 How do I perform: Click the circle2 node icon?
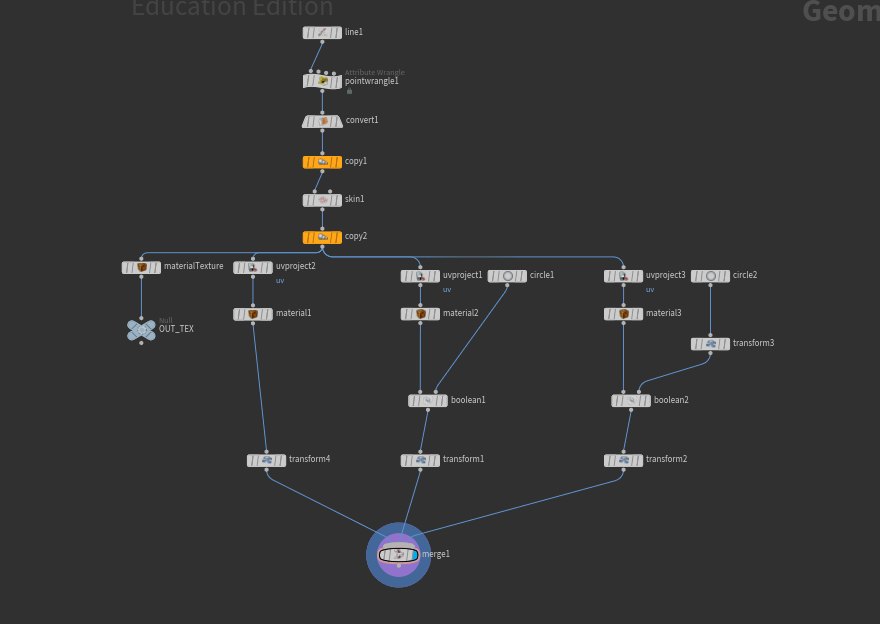[710, 276]
